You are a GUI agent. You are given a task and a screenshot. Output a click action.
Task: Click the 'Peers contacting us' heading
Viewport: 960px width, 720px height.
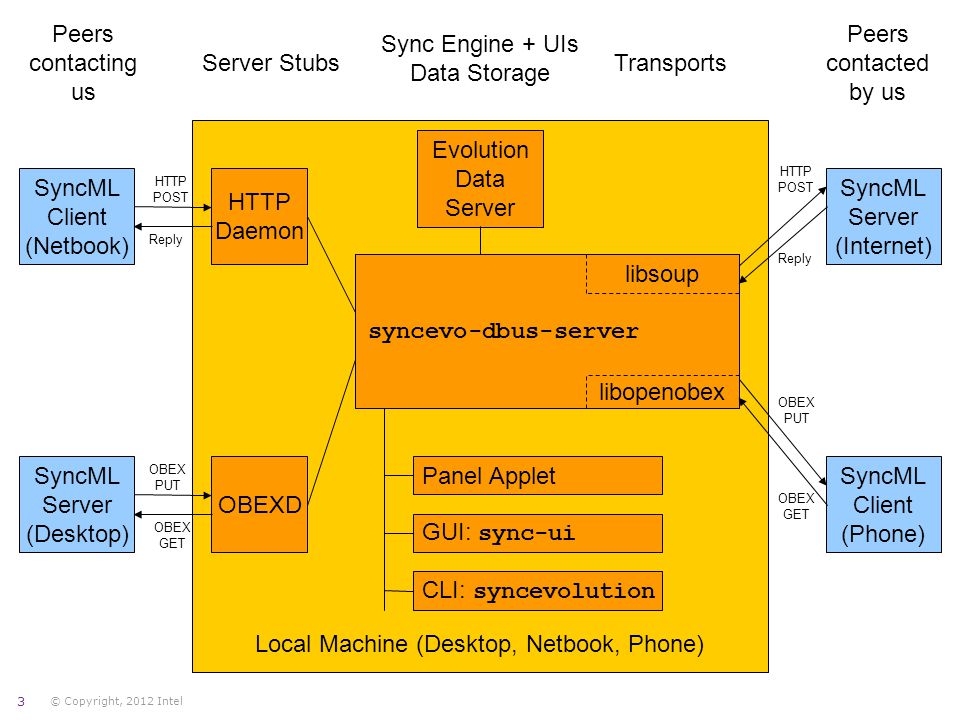coord(83,63)
